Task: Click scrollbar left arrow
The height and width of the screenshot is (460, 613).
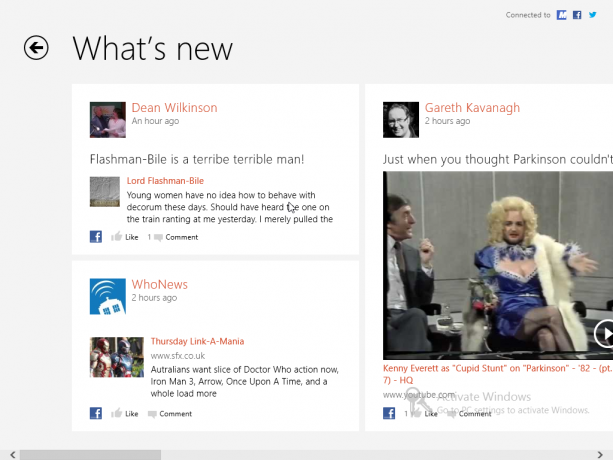Action: (x=13, y=455)
